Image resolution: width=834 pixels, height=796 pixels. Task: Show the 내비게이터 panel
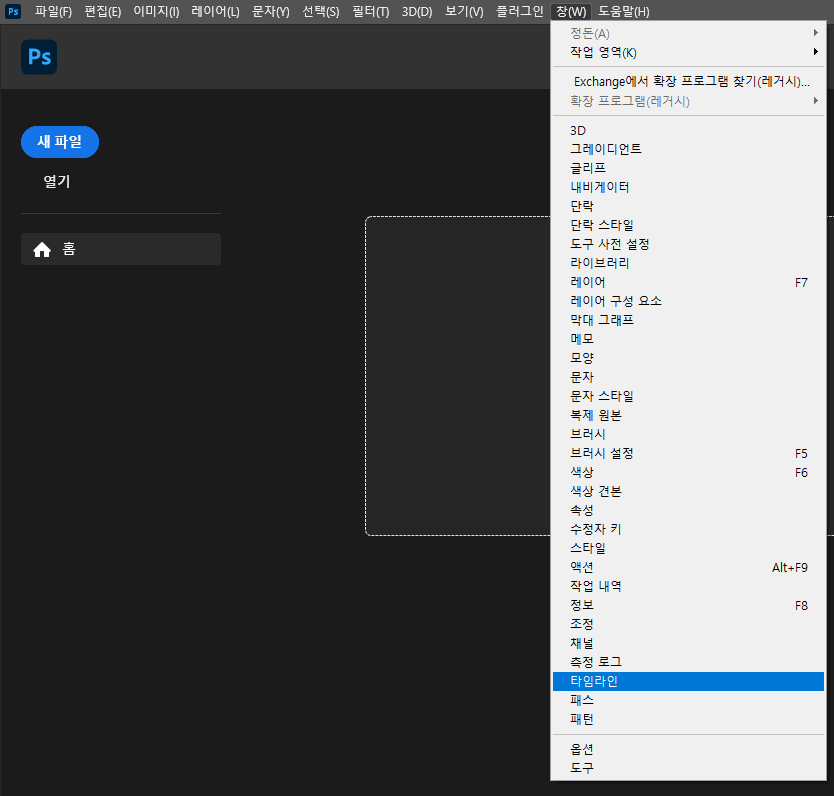[x=688, y=187]
